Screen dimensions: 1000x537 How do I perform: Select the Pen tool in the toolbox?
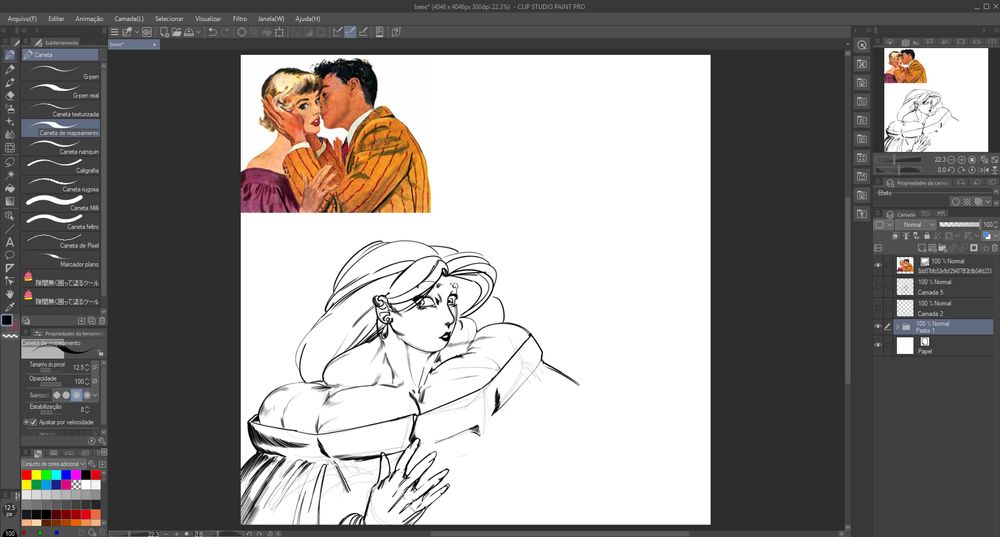[10, 55]
